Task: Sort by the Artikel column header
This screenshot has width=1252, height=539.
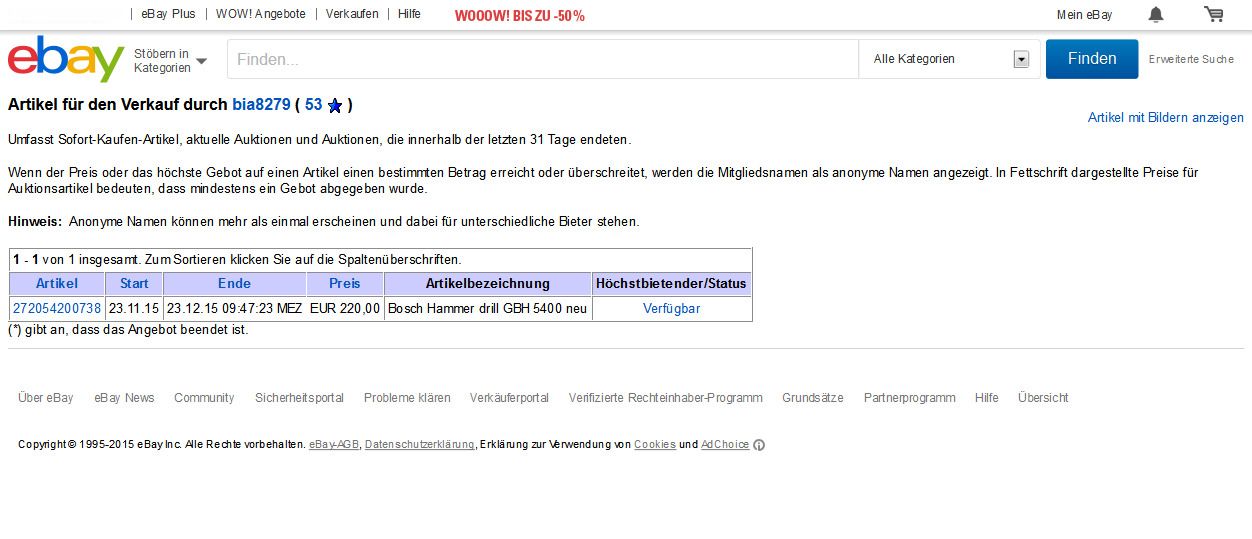Action: (x=57, y=283)
